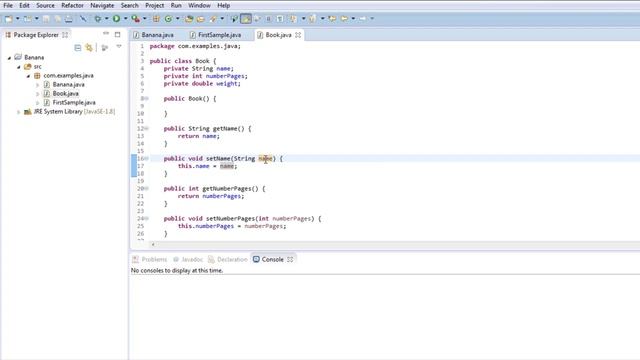Close the Package Explorer tab X
This screenshot has width=640, height=360.
(x=65, y=35)
